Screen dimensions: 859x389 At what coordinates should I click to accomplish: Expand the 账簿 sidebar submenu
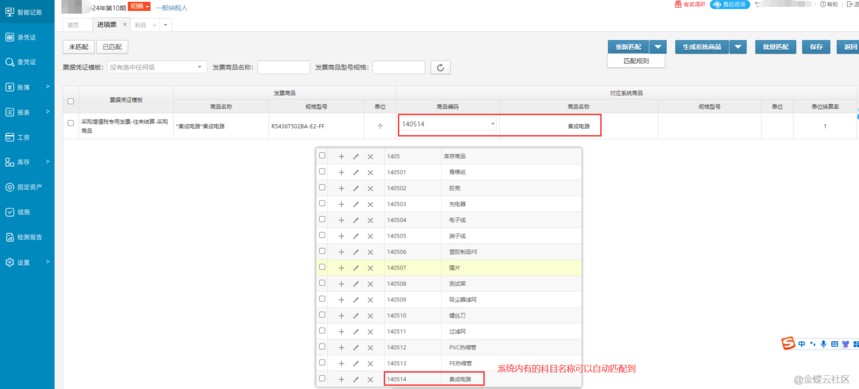pyautogui.click(x=48, y=87)
